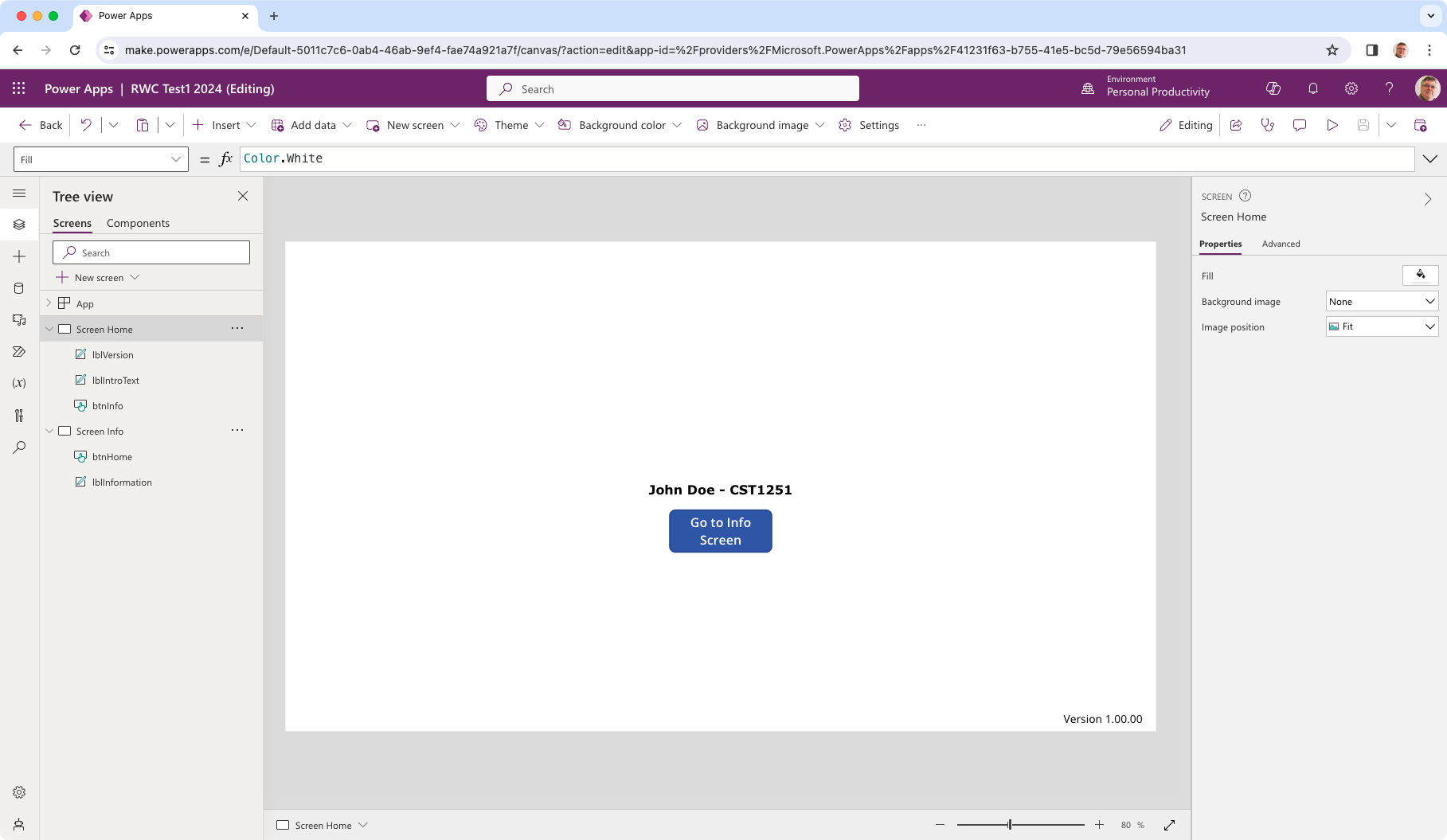Open the Data icon in left sidebar
Screen dimensions: 1447x840
point(19,288)
